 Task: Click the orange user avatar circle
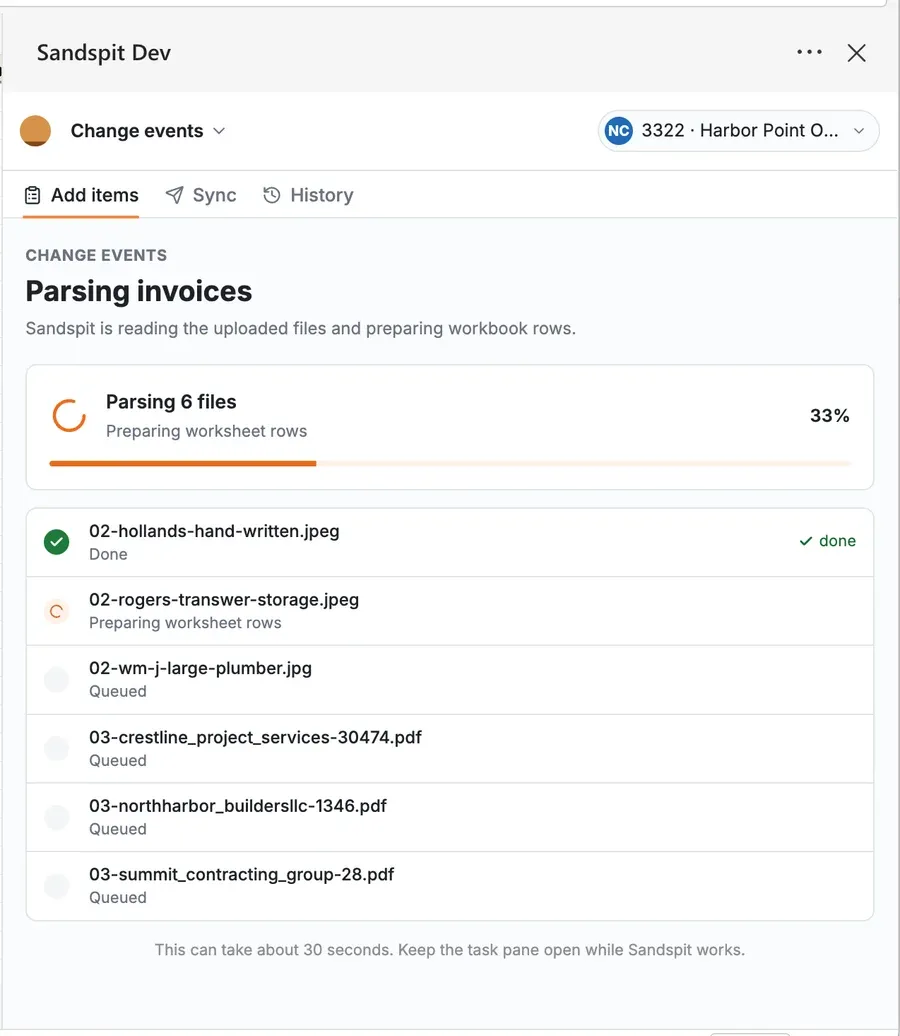pyautogui.click(x=36, y=131)
